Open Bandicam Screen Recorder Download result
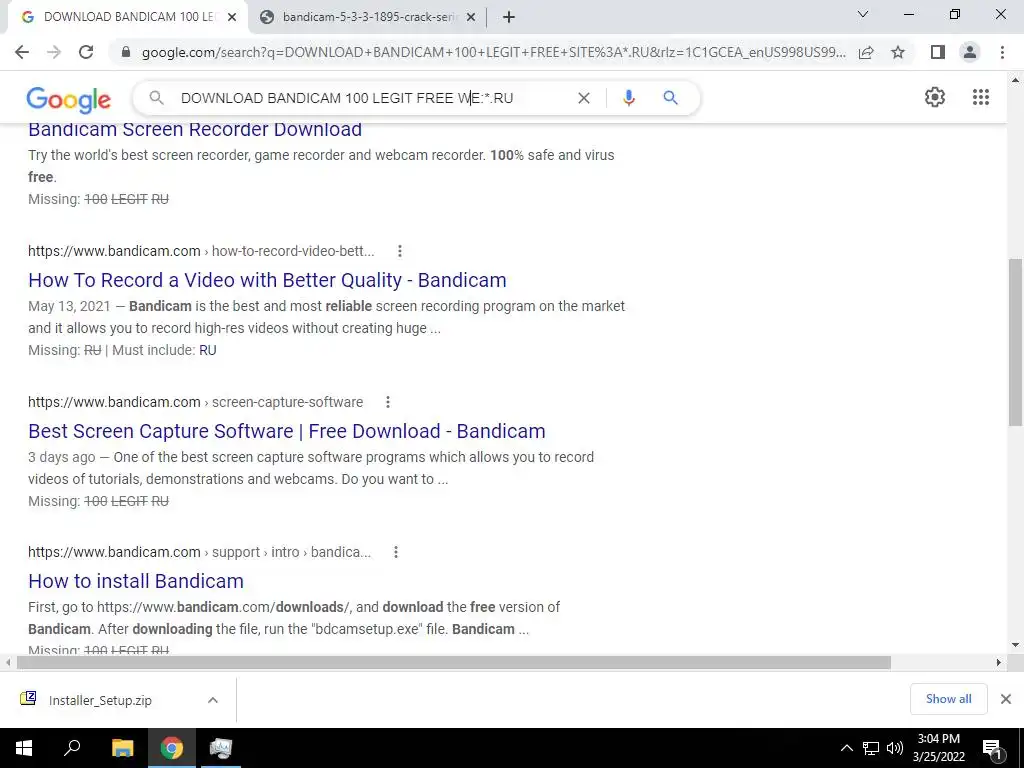Viewport: 1024px width, 768px height. [195, 129]
